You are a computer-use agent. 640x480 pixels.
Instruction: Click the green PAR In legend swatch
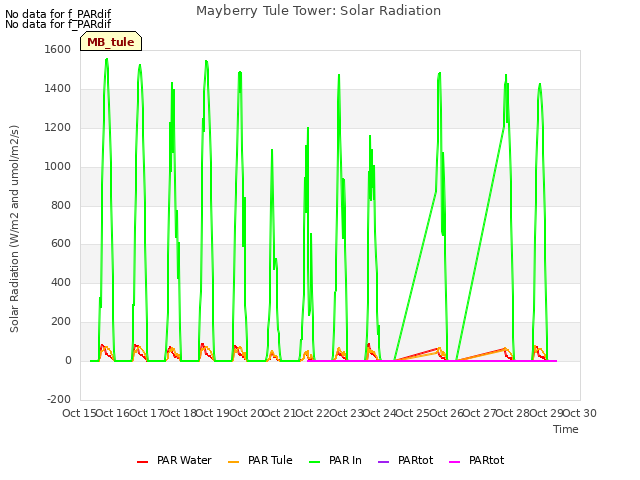[x=315, y=462]
